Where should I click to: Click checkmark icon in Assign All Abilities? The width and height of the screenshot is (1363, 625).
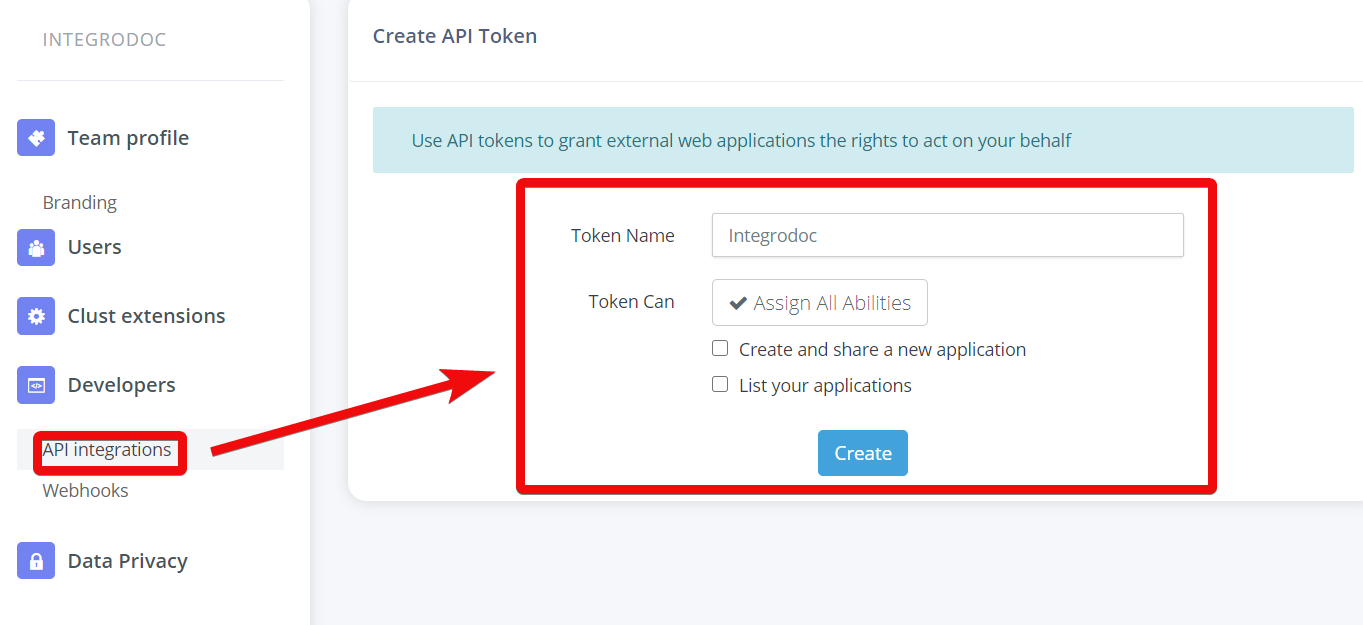738,303
